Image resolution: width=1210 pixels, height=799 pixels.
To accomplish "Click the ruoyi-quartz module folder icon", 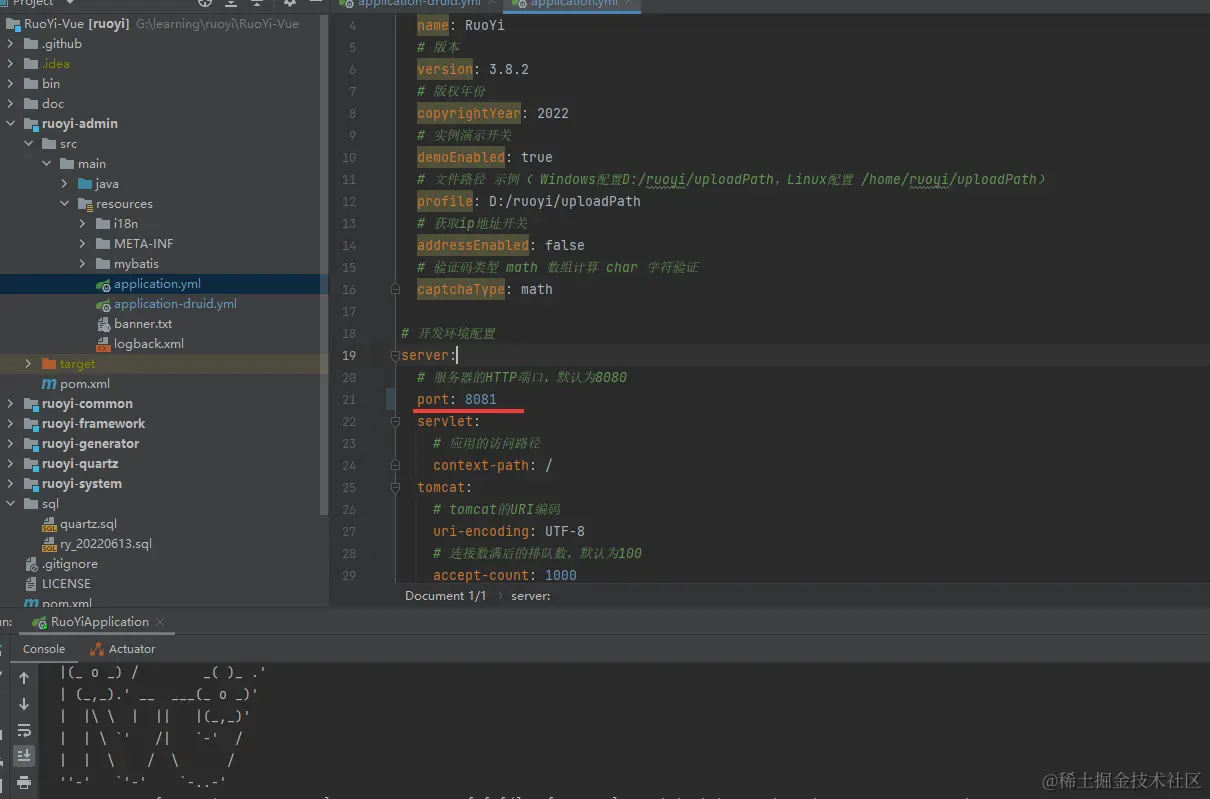I will point(31,464).
